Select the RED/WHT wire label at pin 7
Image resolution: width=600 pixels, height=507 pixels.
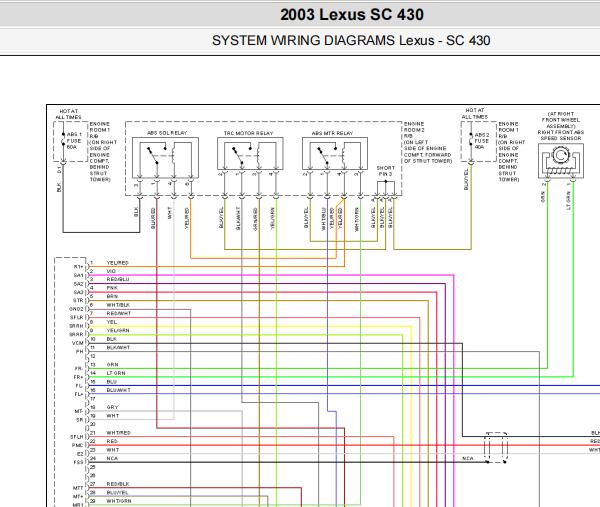pyautogui.click(x=119, y=313)
